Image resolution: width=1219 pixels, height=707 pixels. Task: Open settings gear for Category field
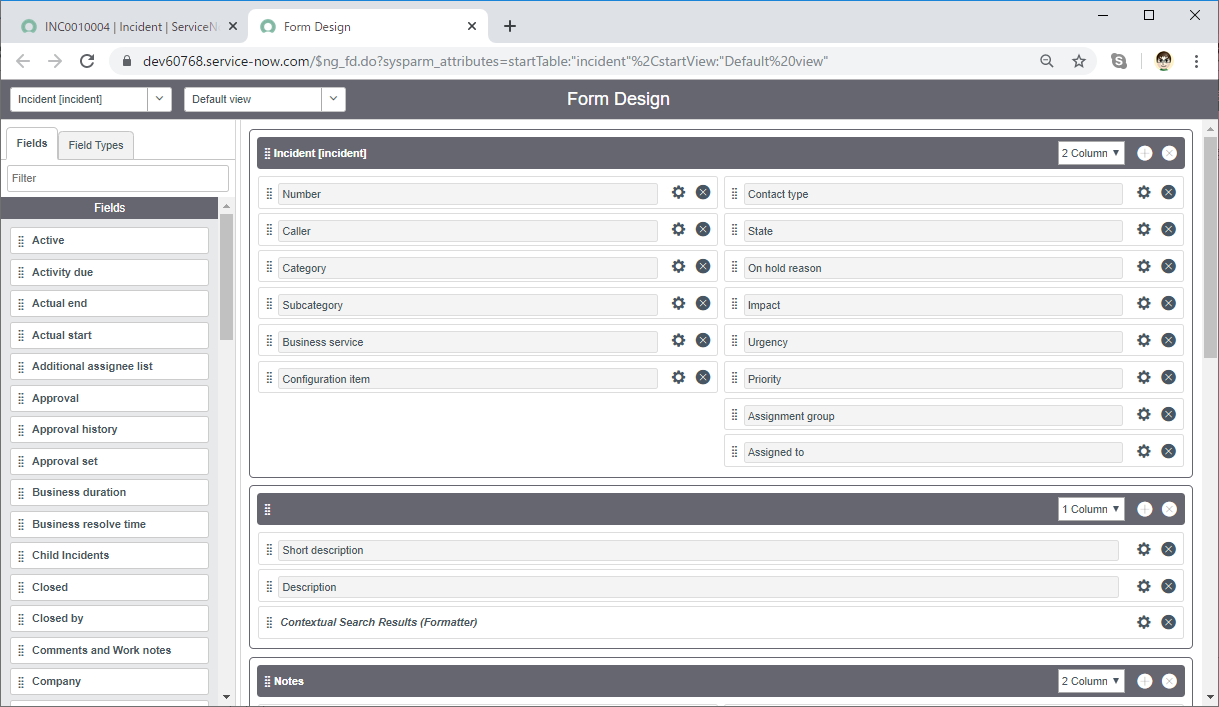point(679,267)
